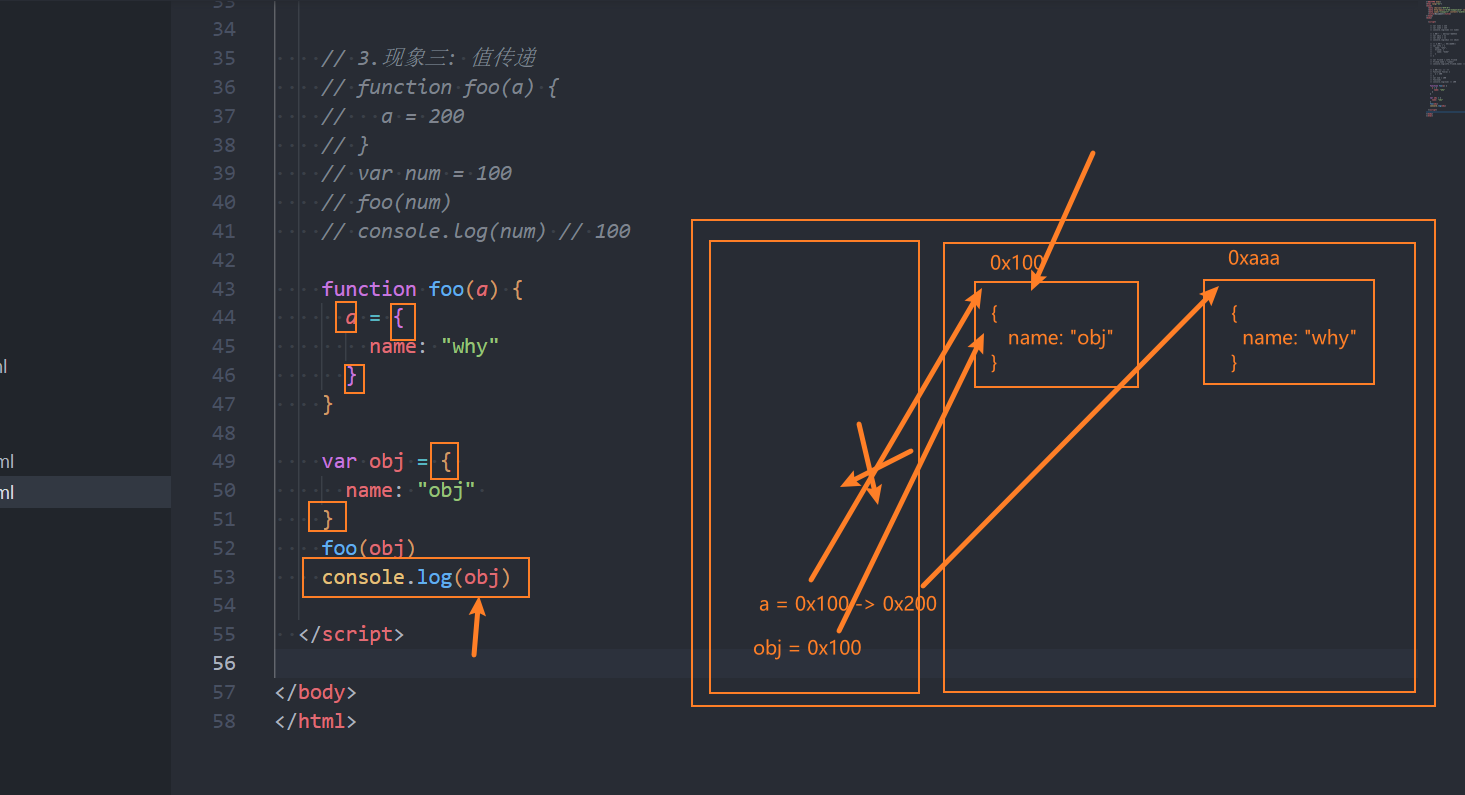Click line number 53 in gutter
Viewport: 1465px width, 795px height.
224,577
